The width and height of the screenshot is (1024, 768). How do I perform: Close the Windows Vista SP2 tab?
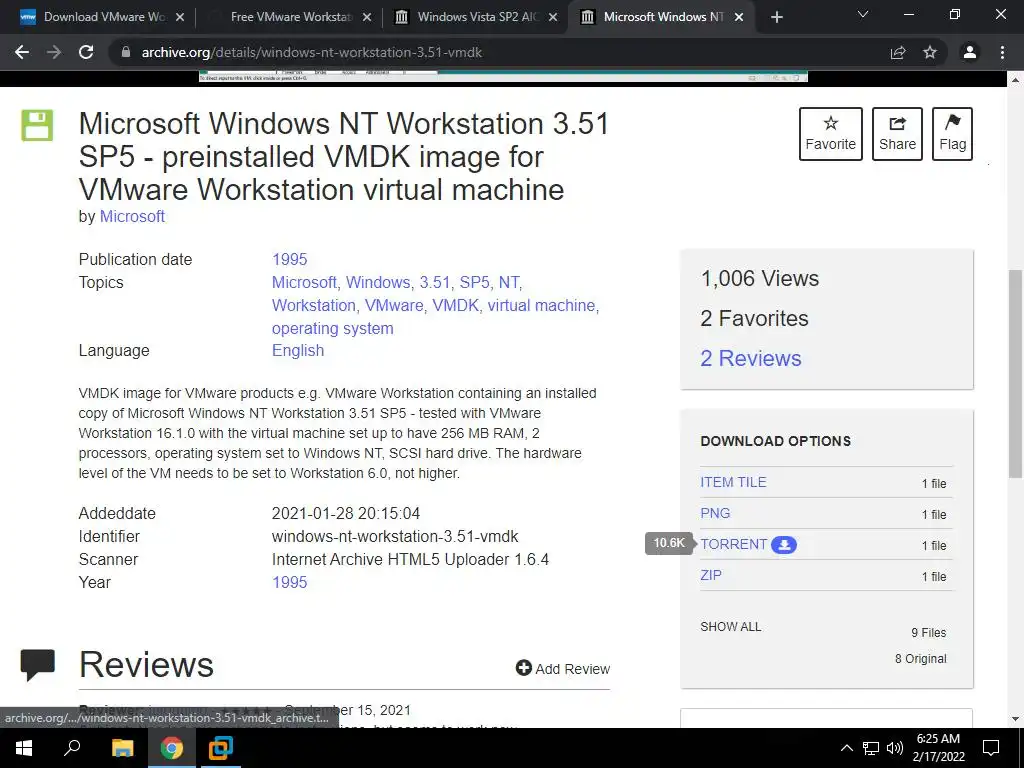pyautogui.click(x=552, y=18)
